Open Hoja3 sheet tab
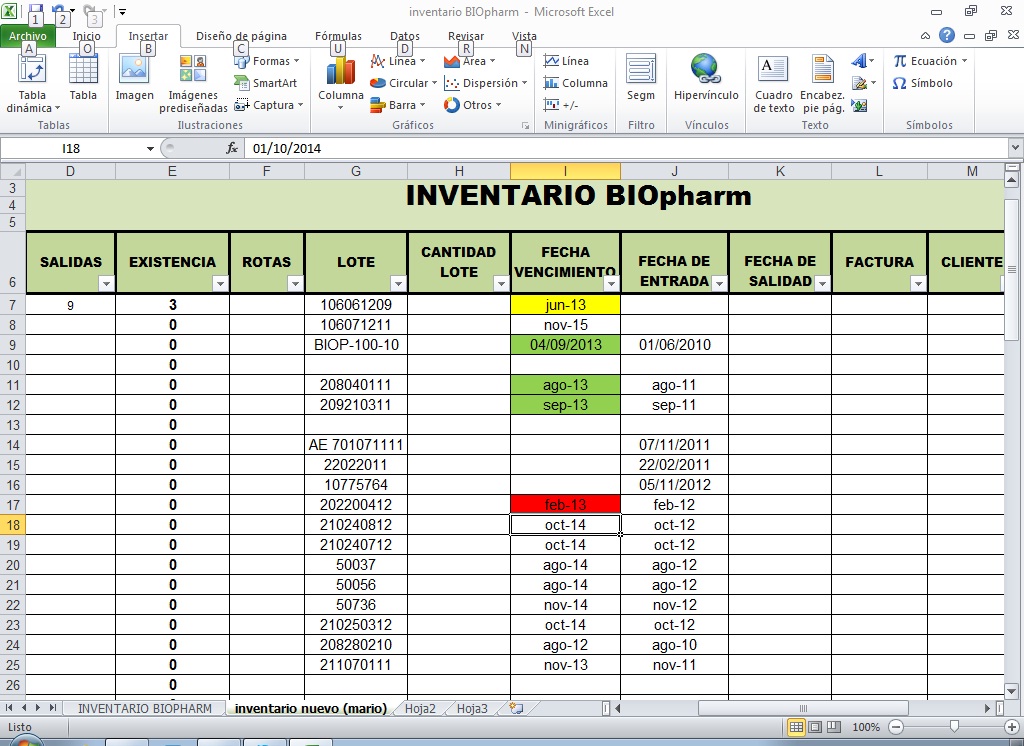The width and height of the screenshot is (1024, 746). click(472, 708)
